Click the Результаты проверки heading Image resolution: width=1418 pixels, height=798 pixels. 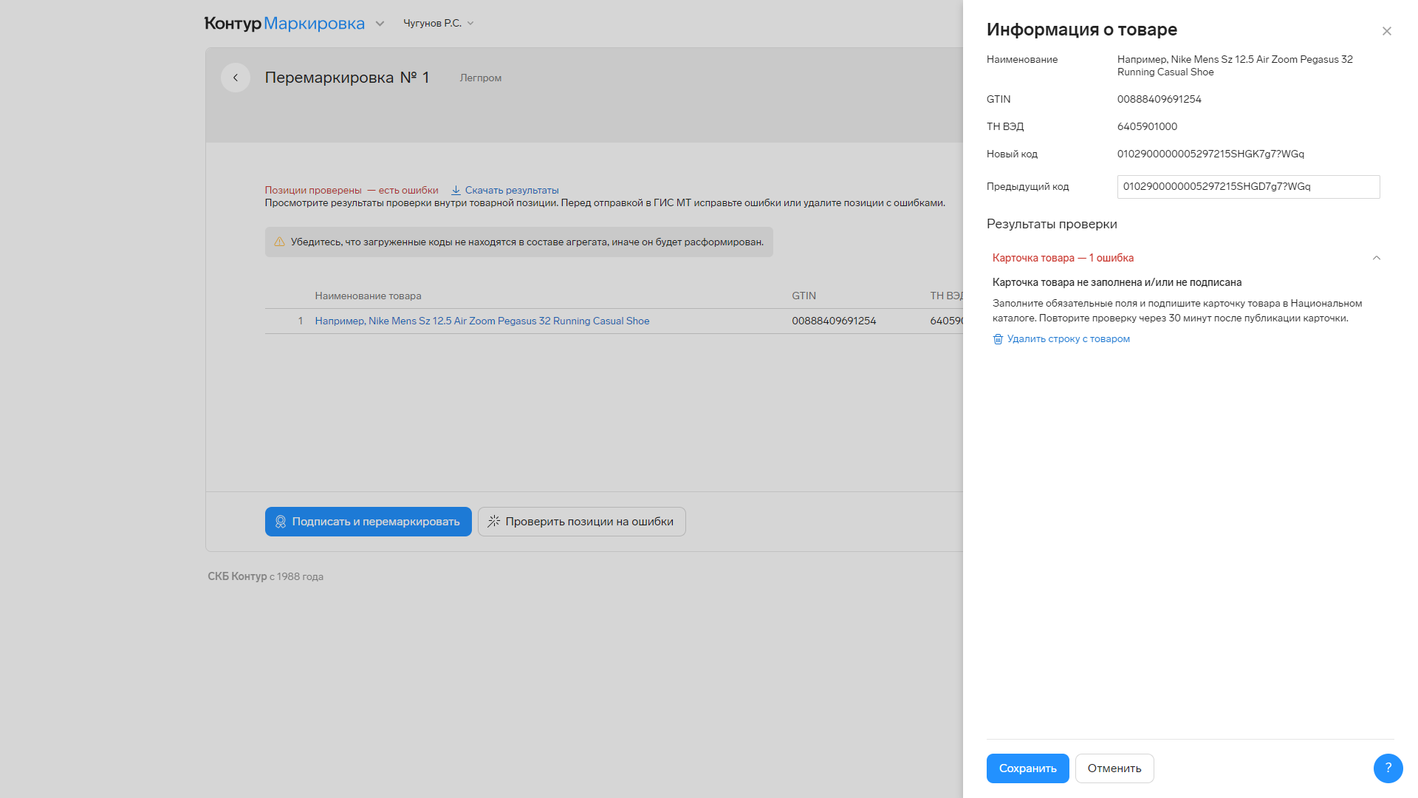pyautogui.click(x=1052, y=224)
